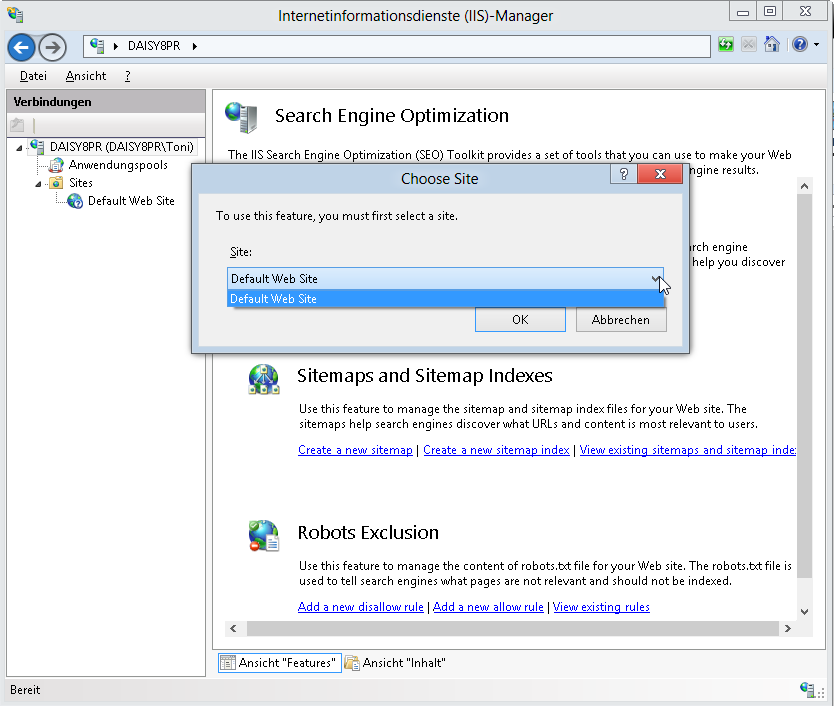Open the Ansicht menu

(86, 76)
